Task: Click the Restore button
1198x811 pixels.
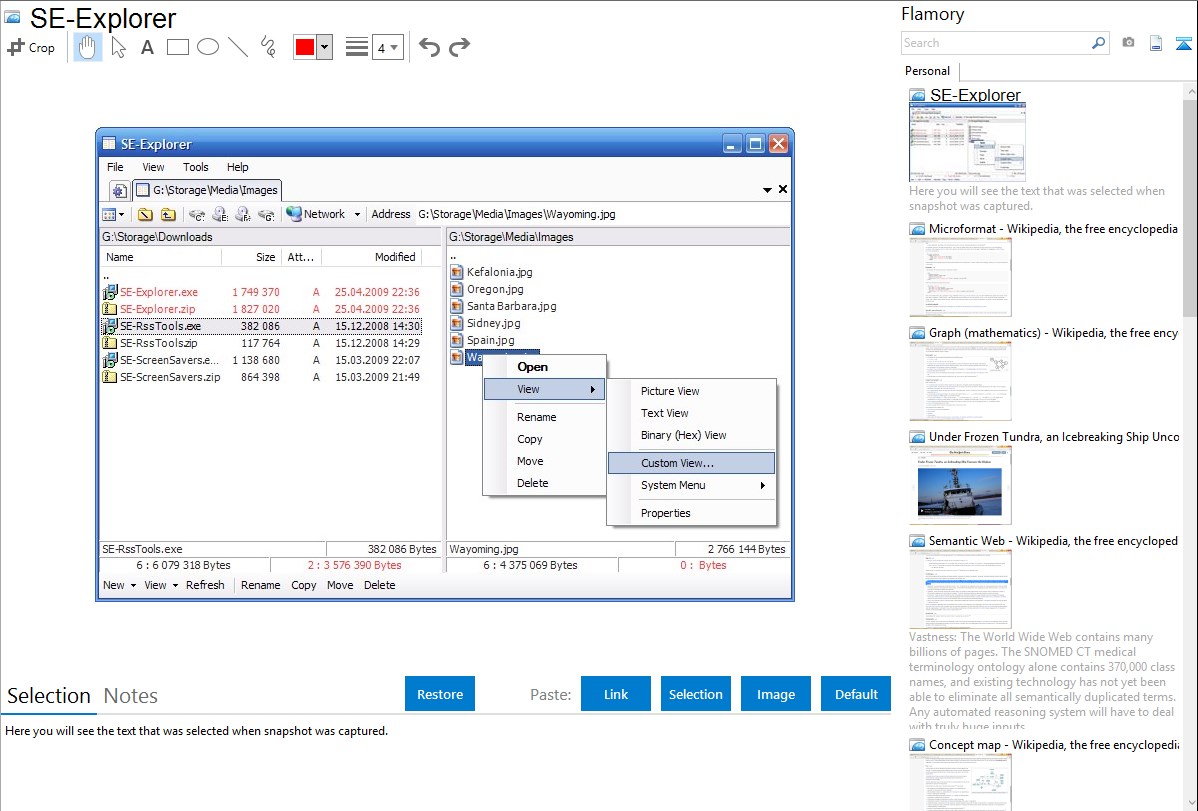Action: (440, 694)
